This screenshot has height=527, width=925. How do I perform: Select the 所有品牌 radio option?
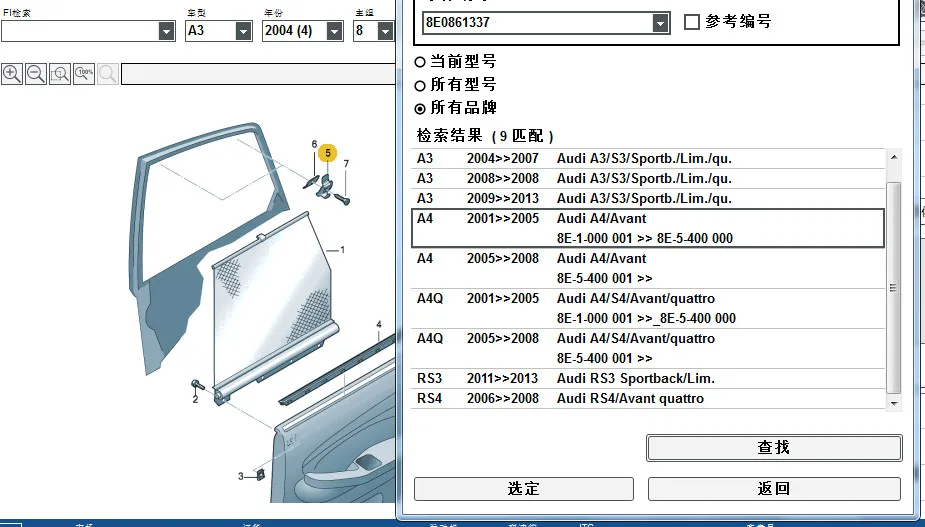[420, 109]
